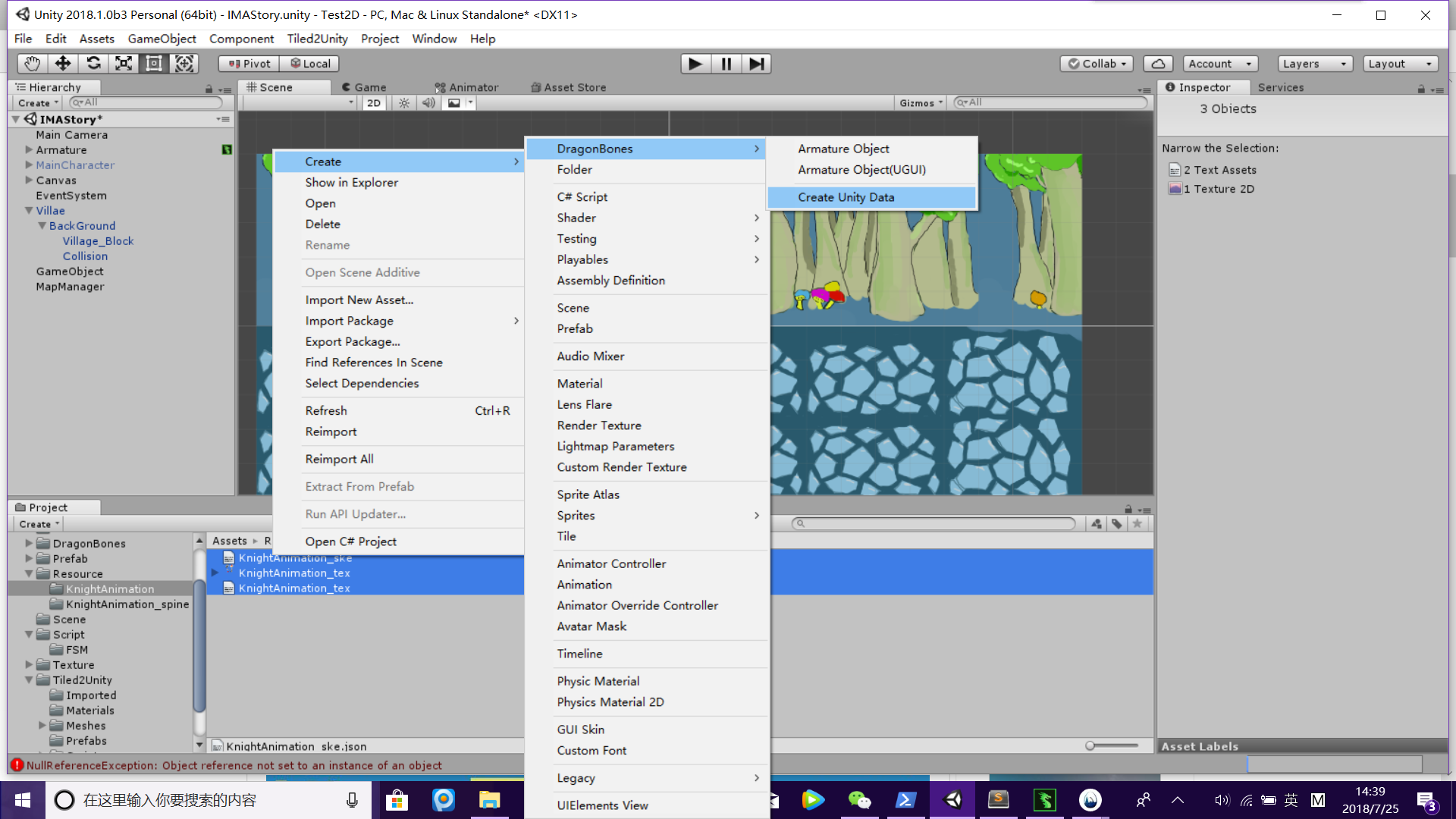
Task: Open Collab dropdown
Action: tap(1097, 64)
